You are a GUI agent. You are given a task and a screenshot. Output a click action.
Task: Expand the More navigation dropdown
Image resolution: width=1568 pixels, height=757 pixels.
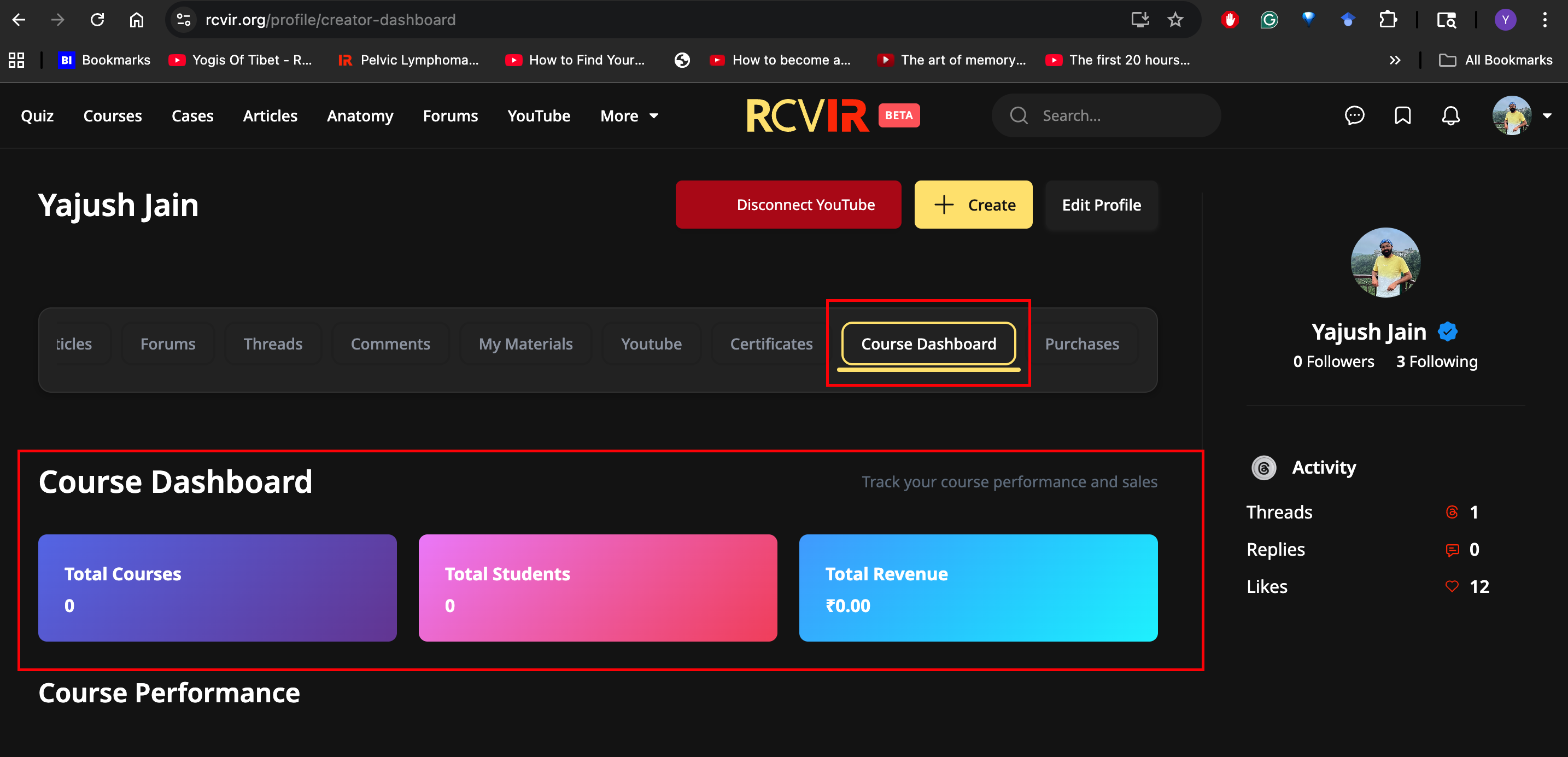629,116
